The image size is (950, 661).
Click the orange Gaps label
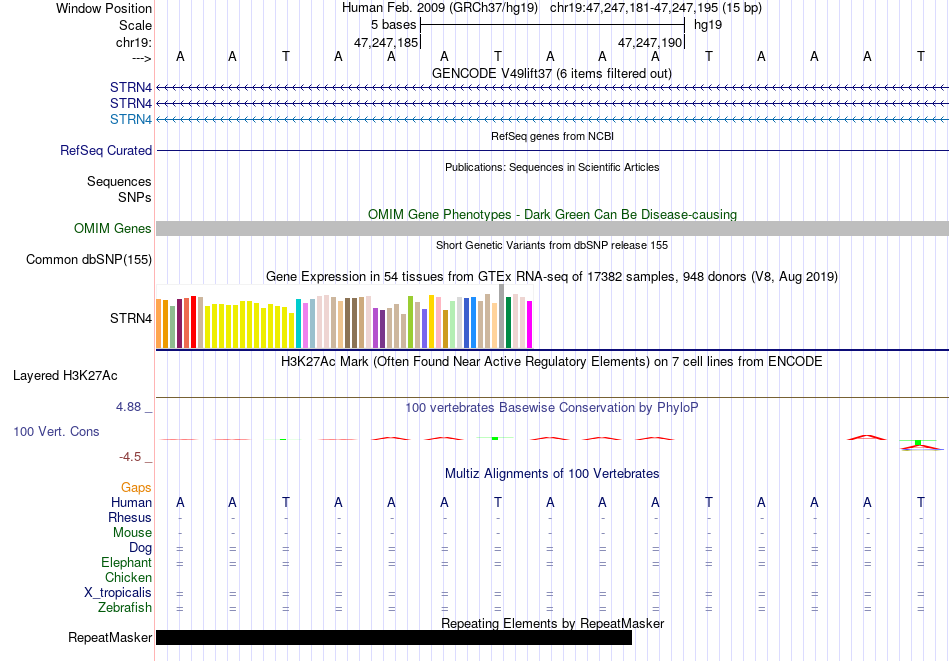coord(136,487)
